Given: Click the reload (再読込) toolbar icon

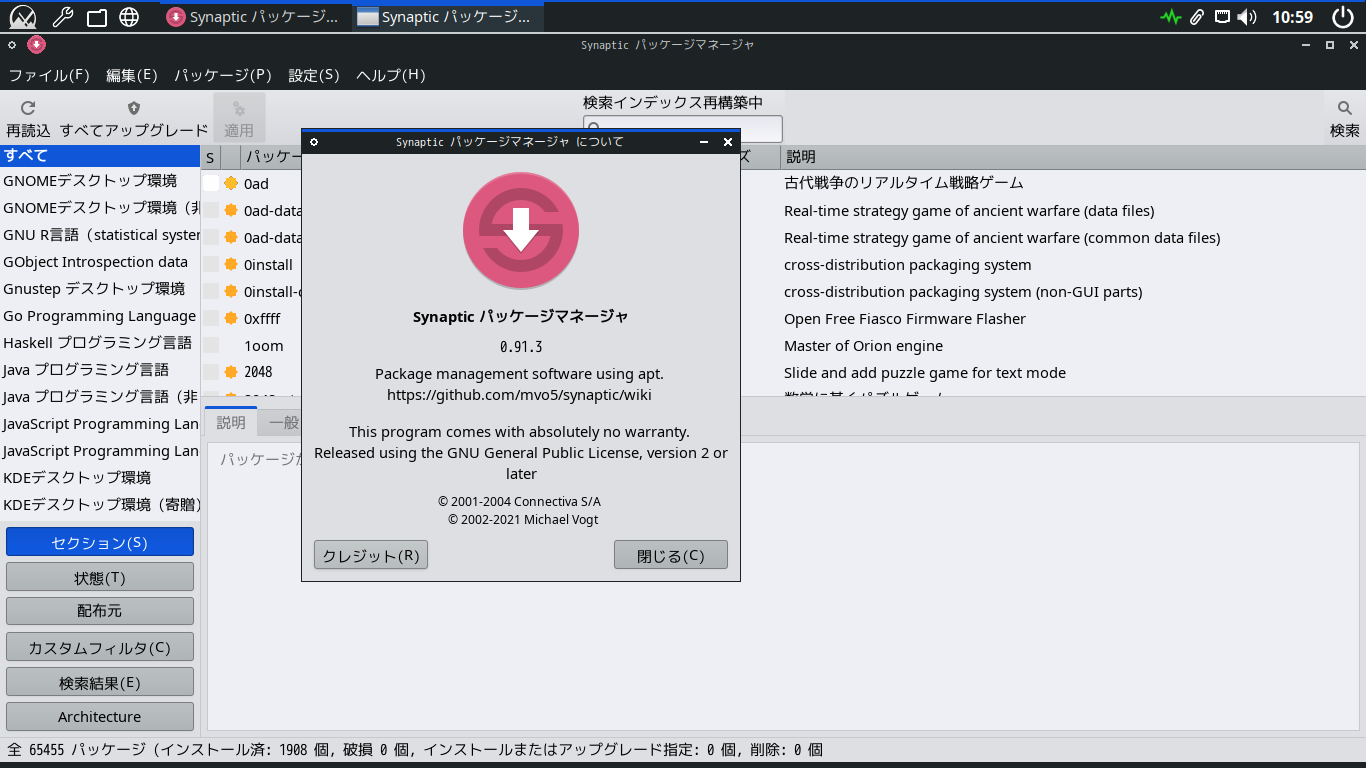Looking at the screenshot, I should pos(28,108).
